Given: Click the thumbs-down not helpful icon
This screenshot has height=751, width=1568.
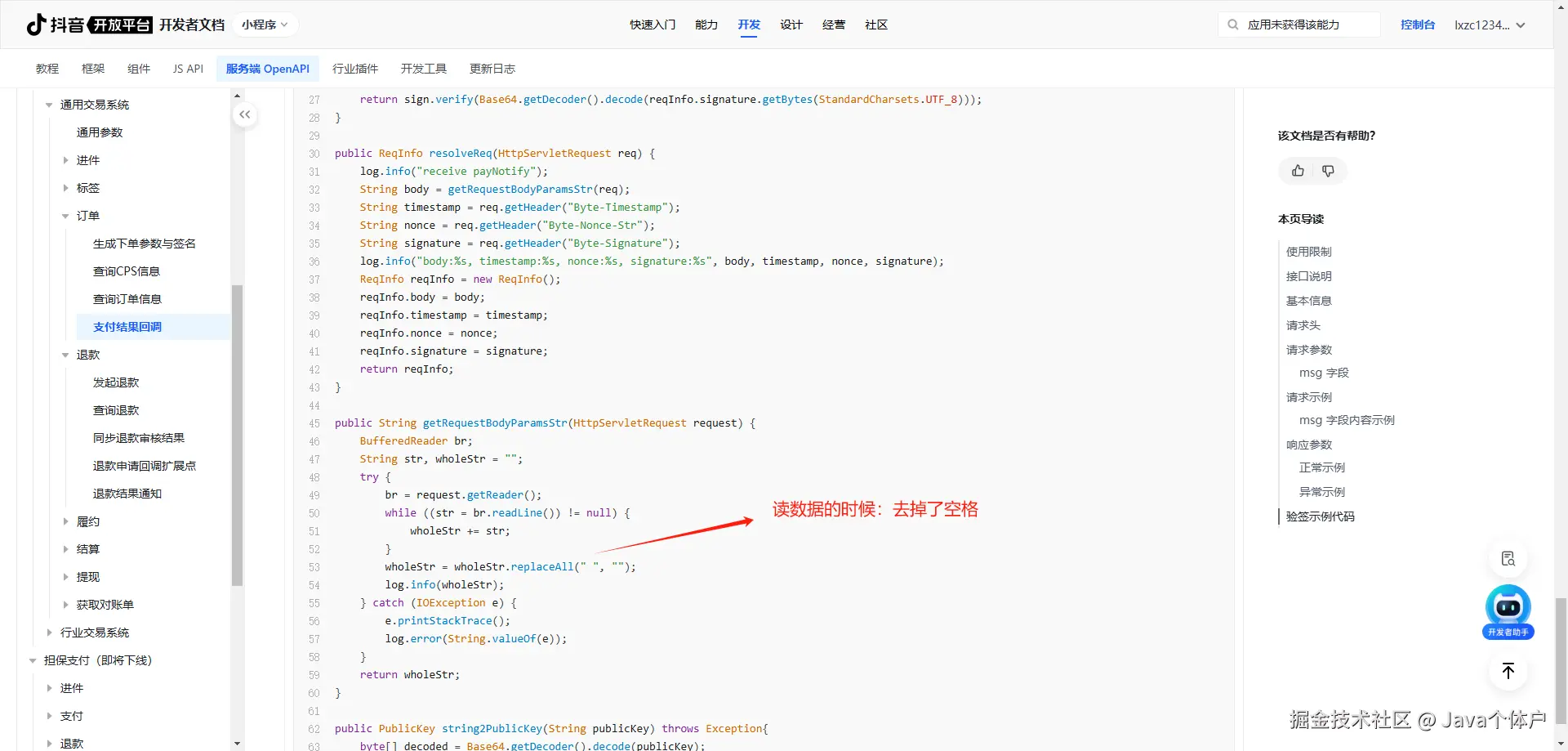Looking at the screenshot, I should click(1328, 171).
